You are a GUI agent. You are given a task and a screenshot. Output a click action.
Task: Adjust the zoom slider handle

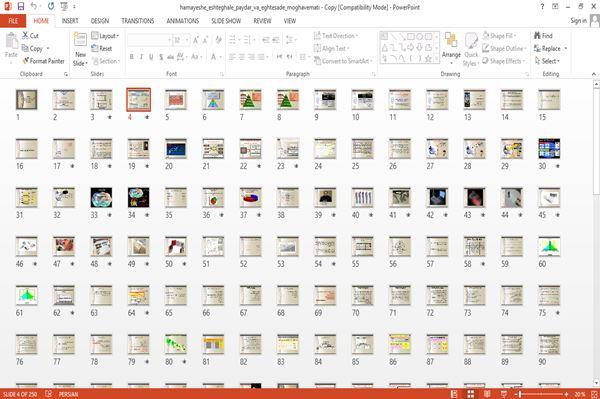coord(520,394)
